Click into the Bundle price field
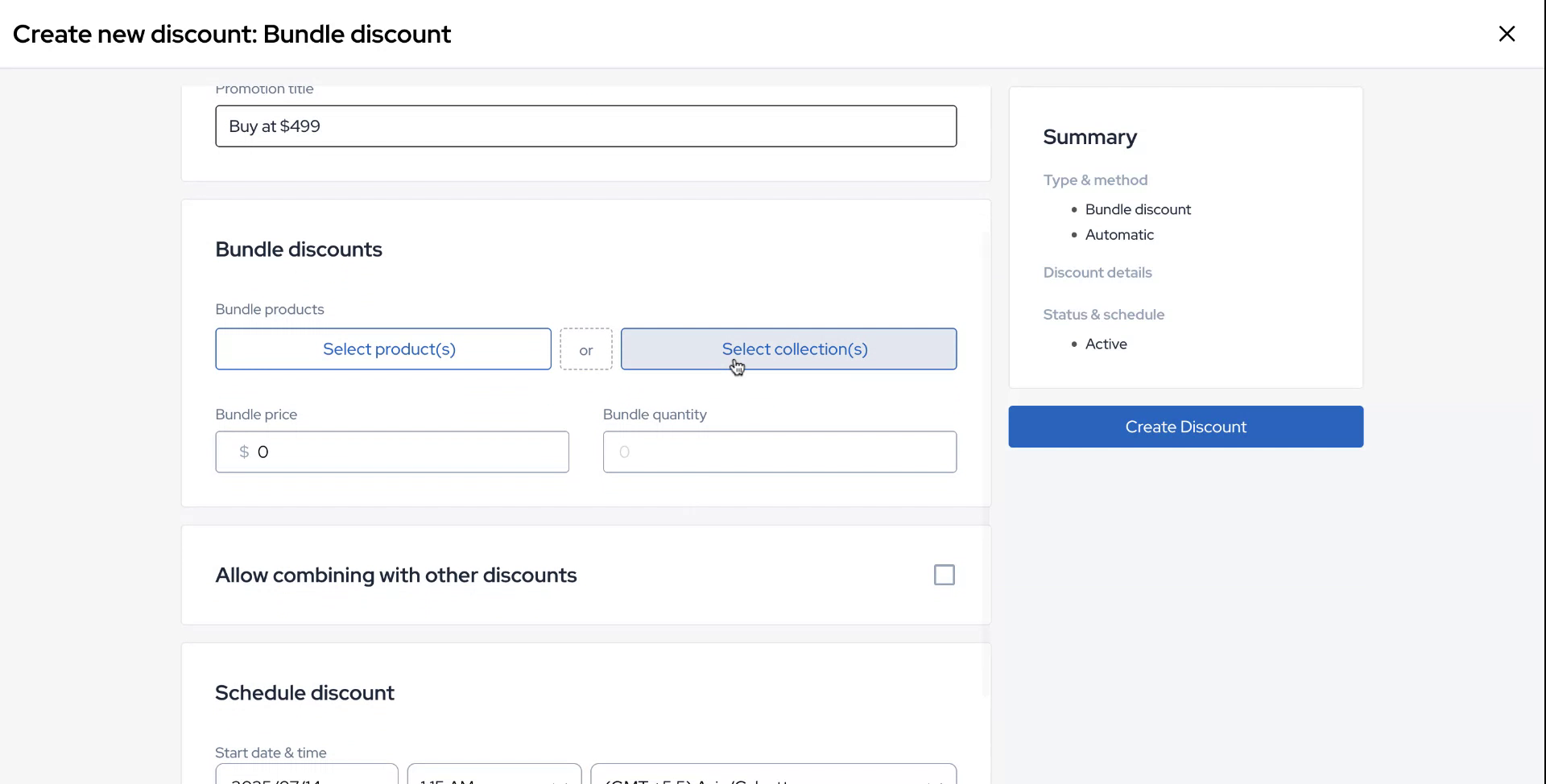The image size is (1546, 784). pos(403,452)
